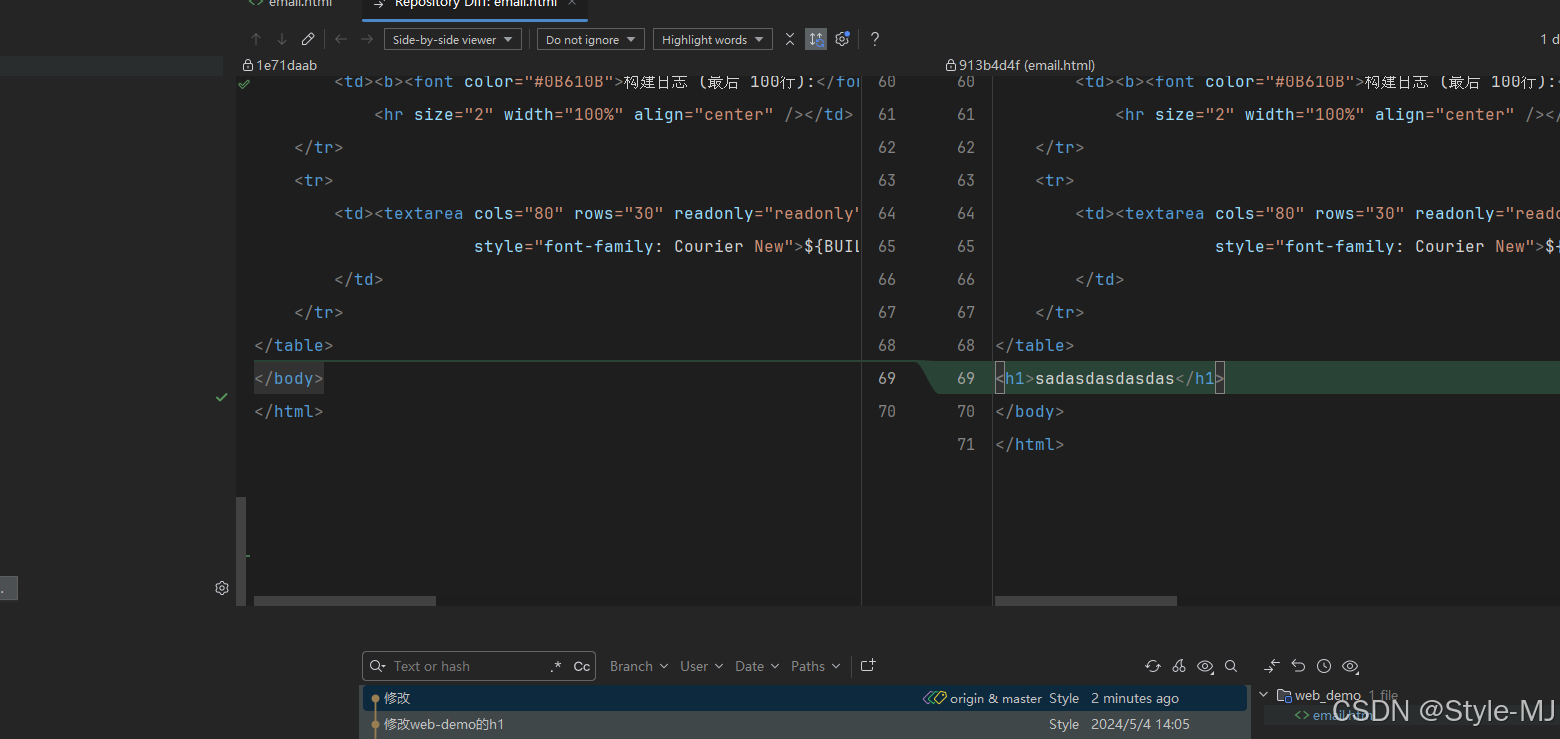Toggle synchronize scrolling button

tap(816, 39)
